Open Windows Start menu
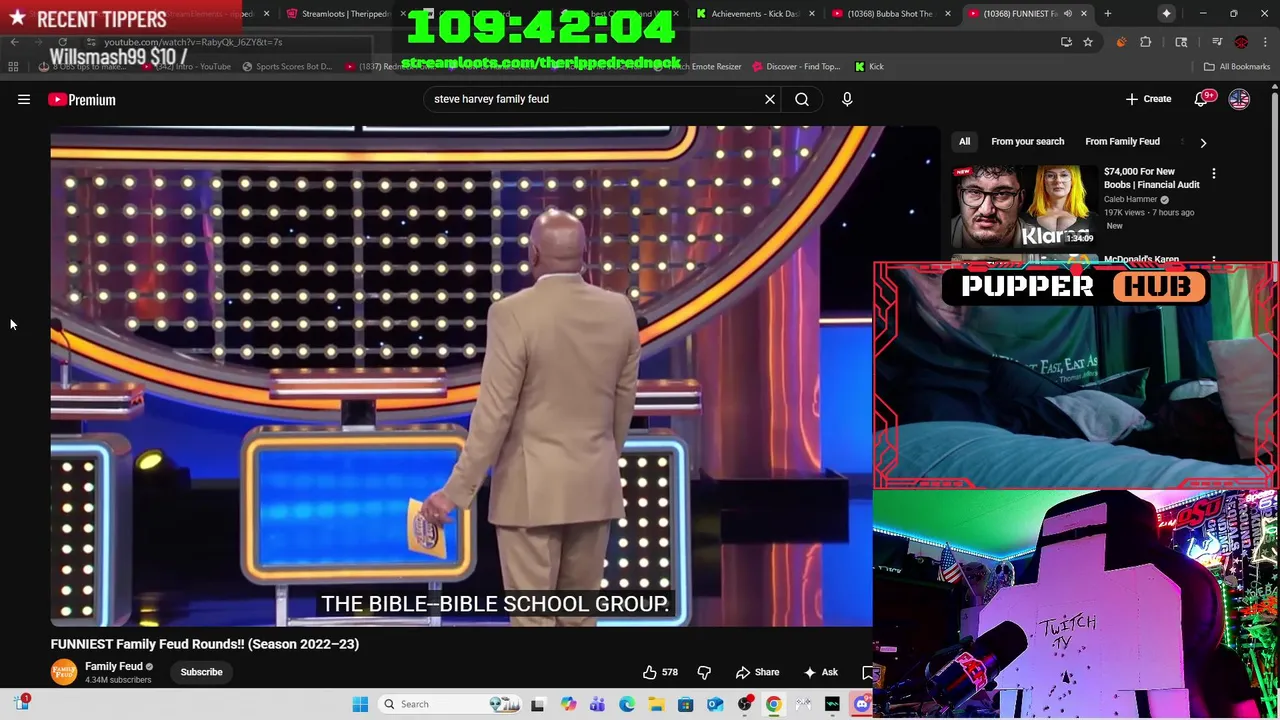Image resolution: width=1280 pixels, height=720 pixels. [x=360, y=704]
